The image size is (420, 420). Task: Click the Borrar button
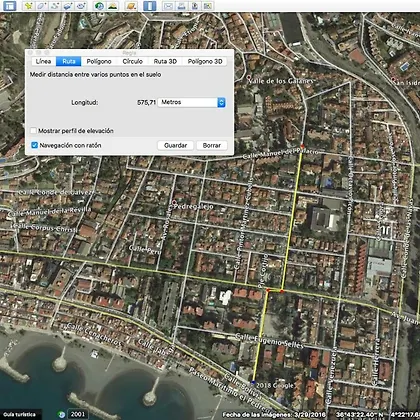212,145
